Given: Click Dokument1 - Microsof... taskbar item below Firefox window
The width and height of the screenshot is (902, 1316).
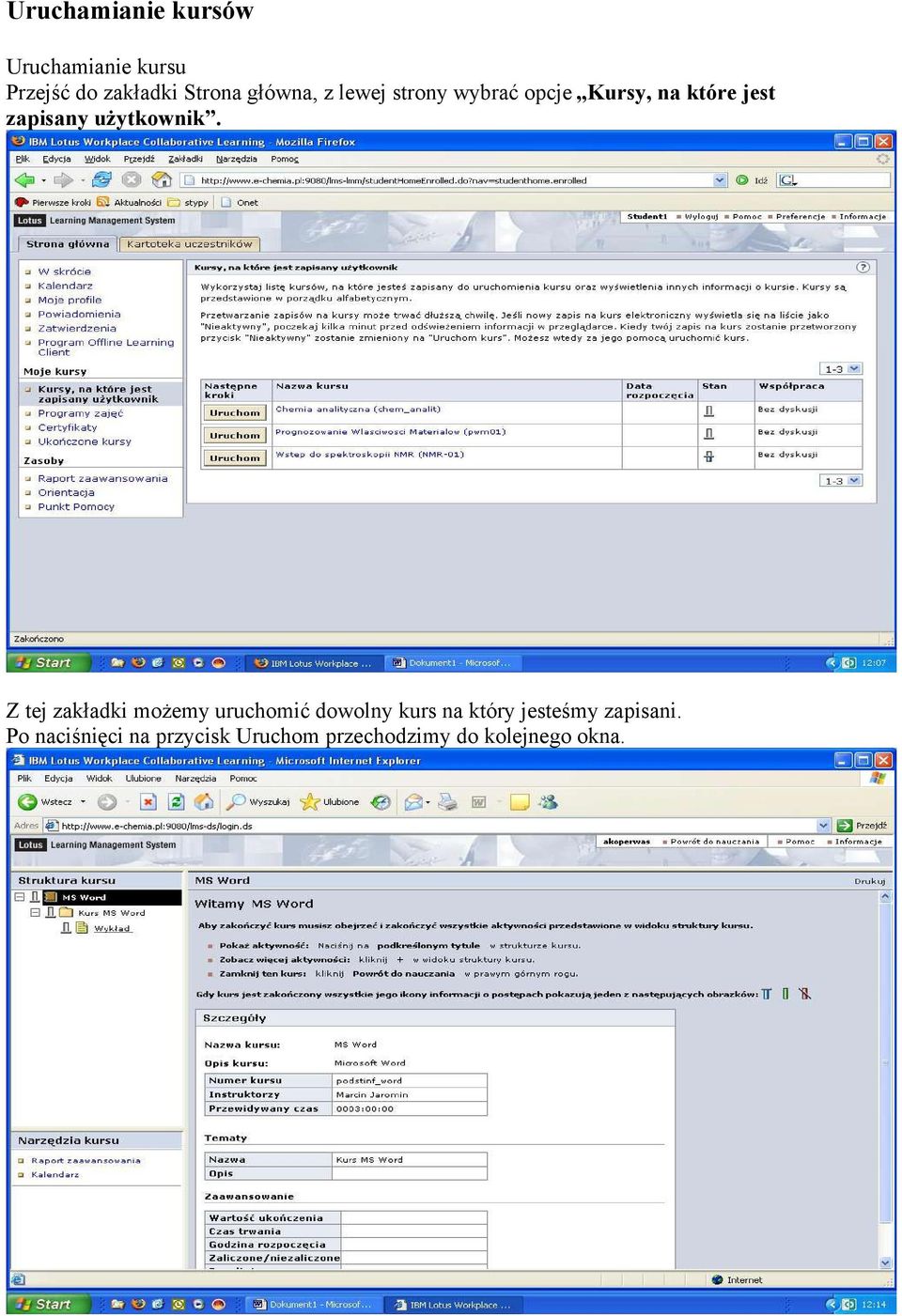Looking at the screenshot, I should (x=452, y=662).
